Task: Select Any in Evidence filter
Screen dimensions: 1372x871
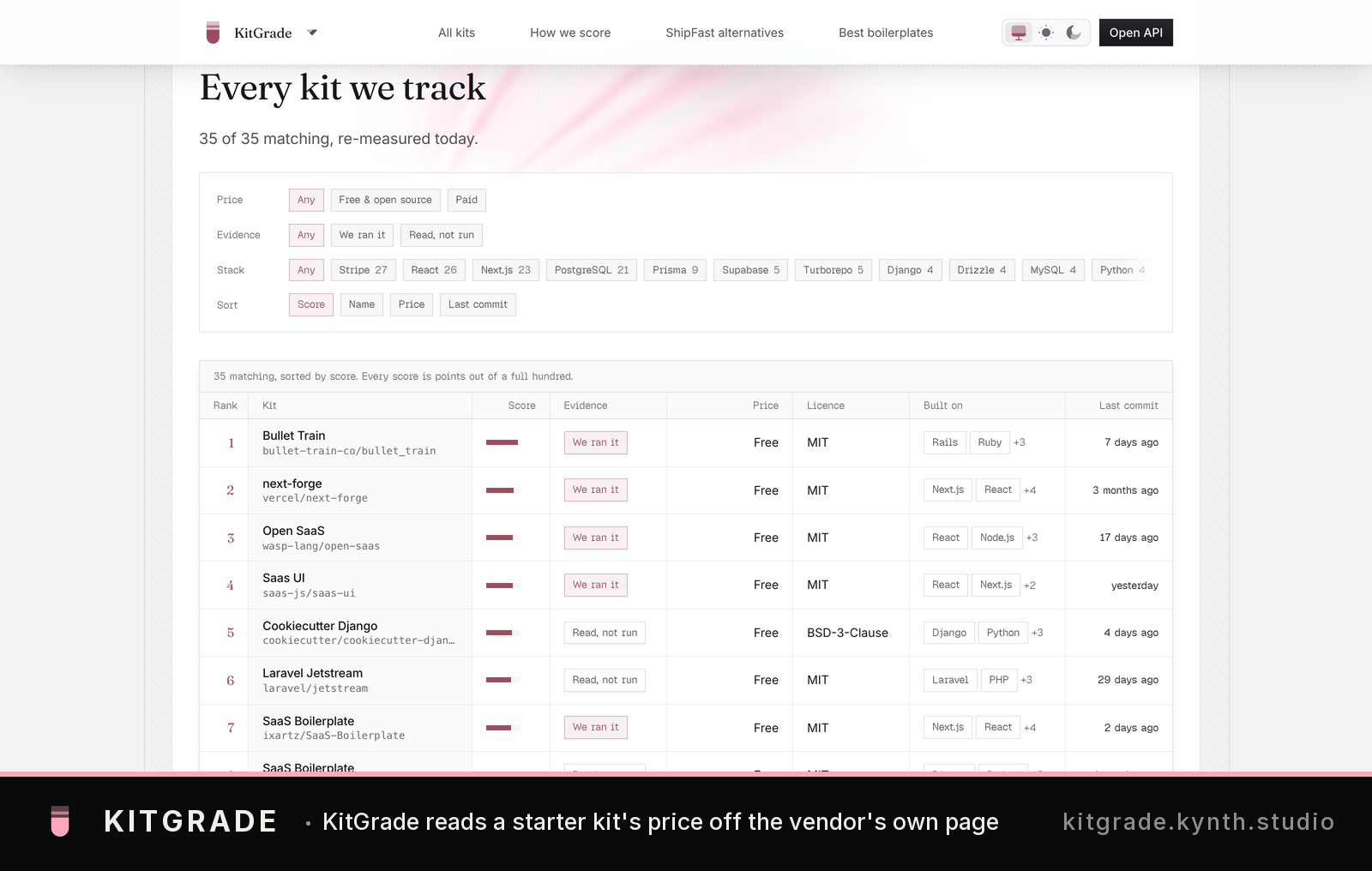Action: click(x=306, y=235)
